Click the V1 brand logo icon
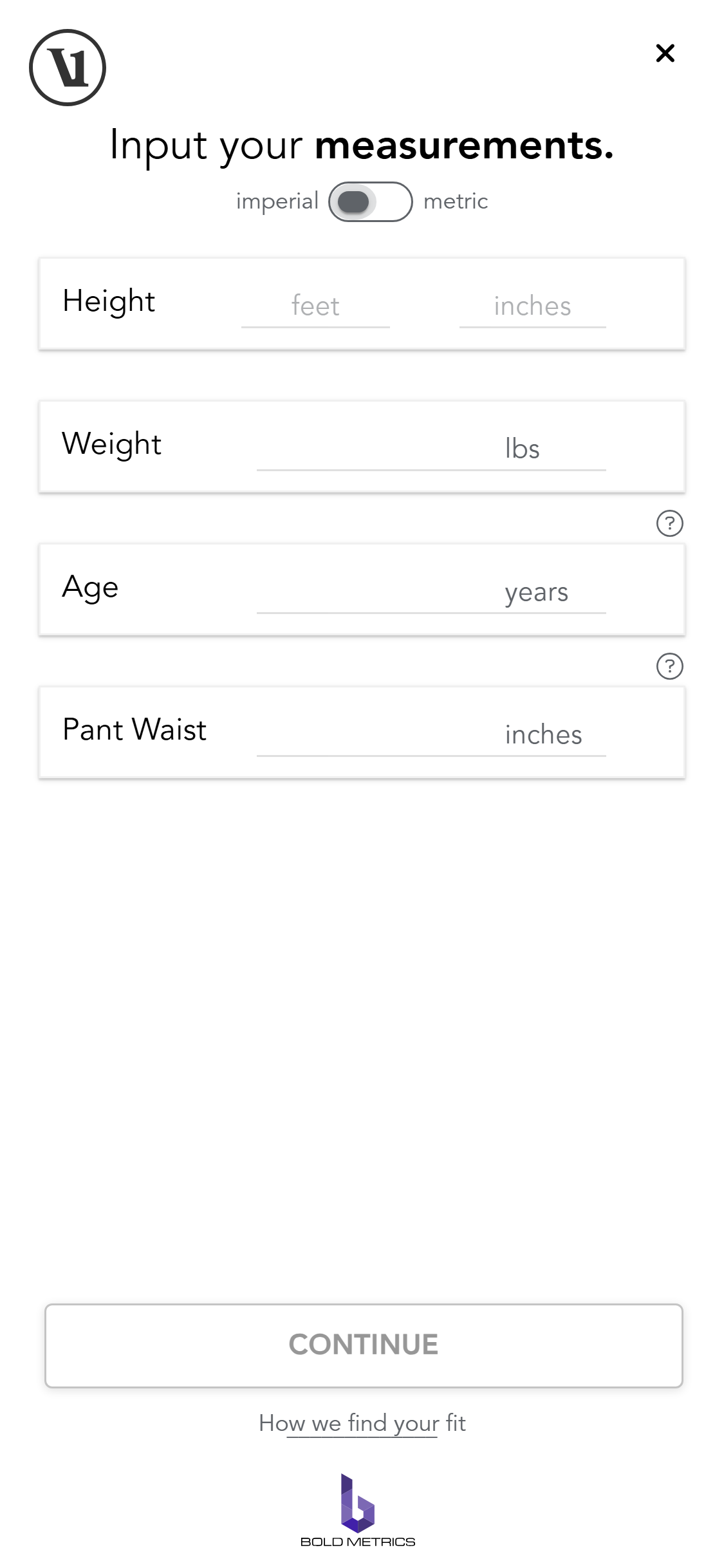This screenshot has height=1568, width=724. [68, 68]
